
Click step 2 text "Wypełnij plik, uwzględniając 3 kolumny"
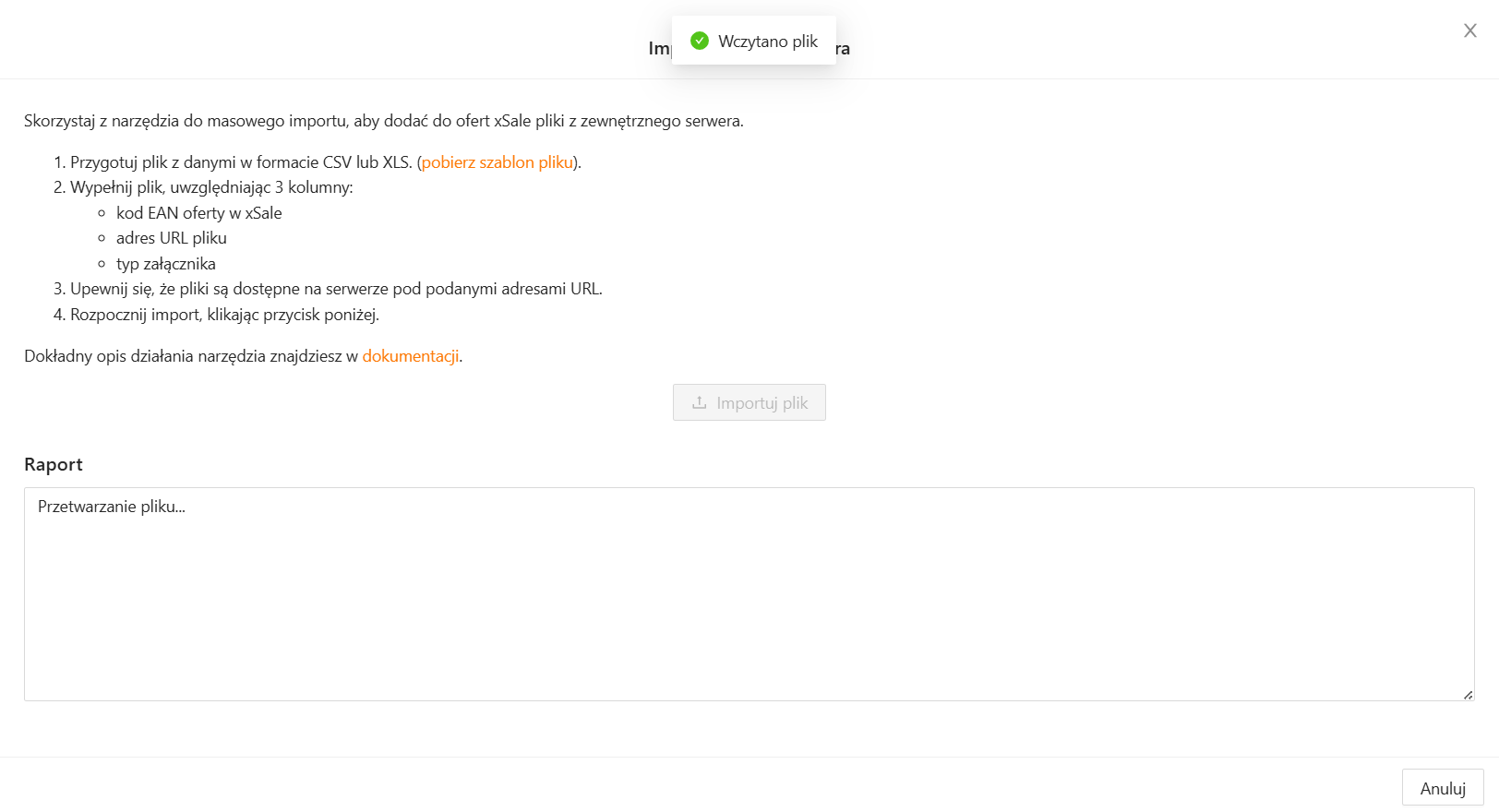[211, 187]
